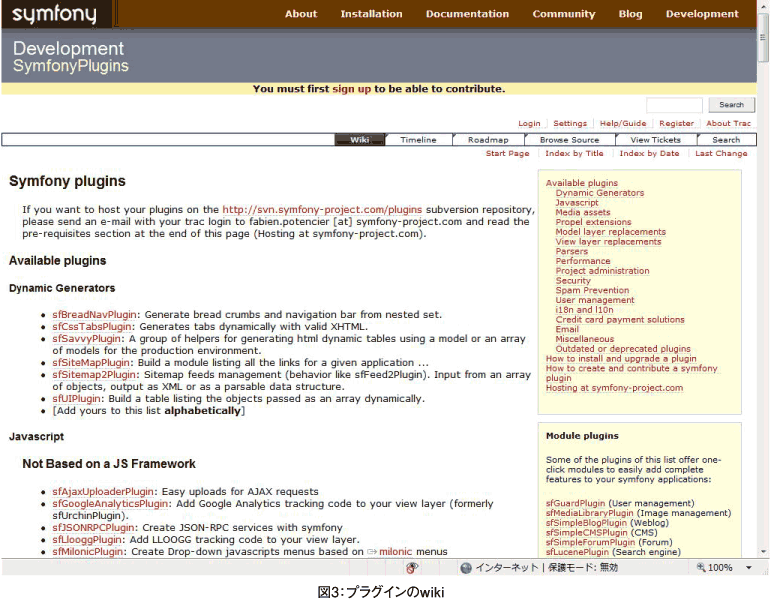Open the sfMilonicPlugin link
771x603 pixels.
click(x=88, y=552)
